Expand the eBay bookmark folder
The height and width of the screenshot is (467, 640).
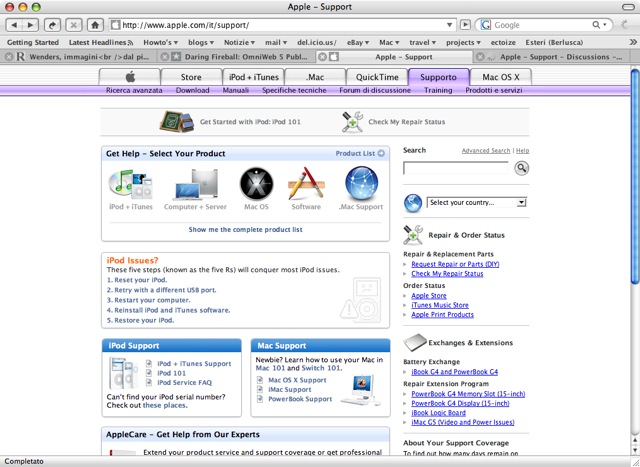coord(358,42)
